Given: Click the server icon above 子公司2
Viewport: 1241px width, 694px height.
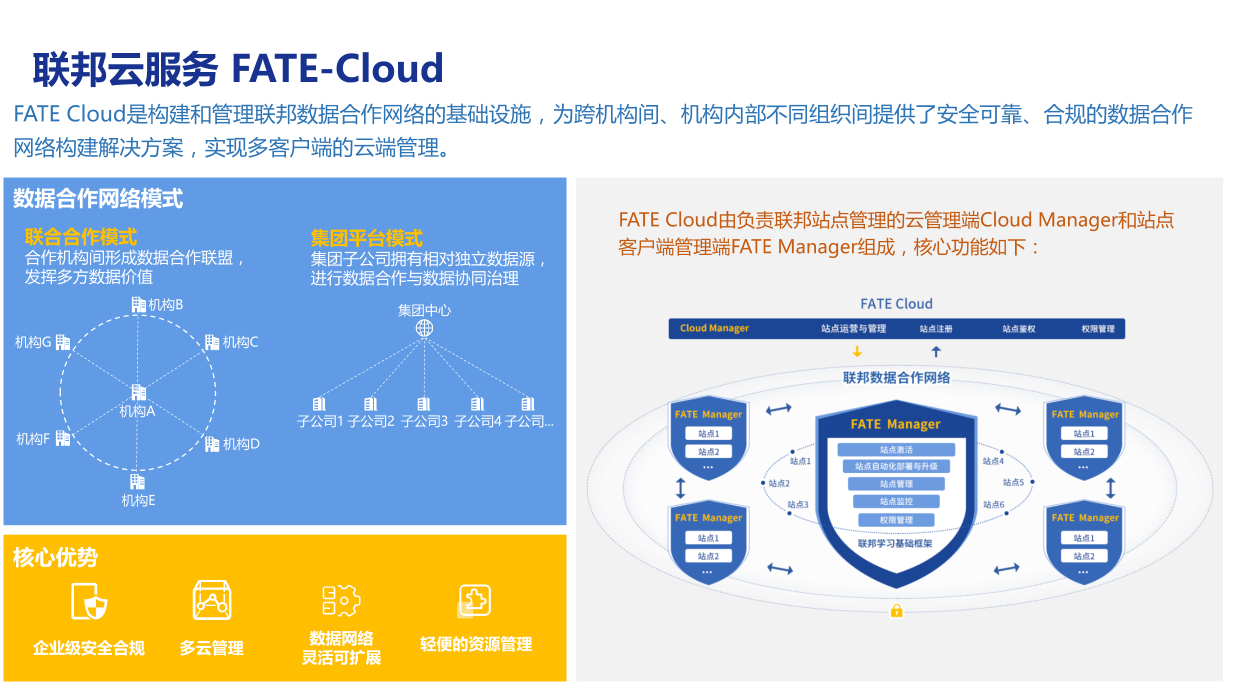Looking at the screenshot, I should coord(371,404).
